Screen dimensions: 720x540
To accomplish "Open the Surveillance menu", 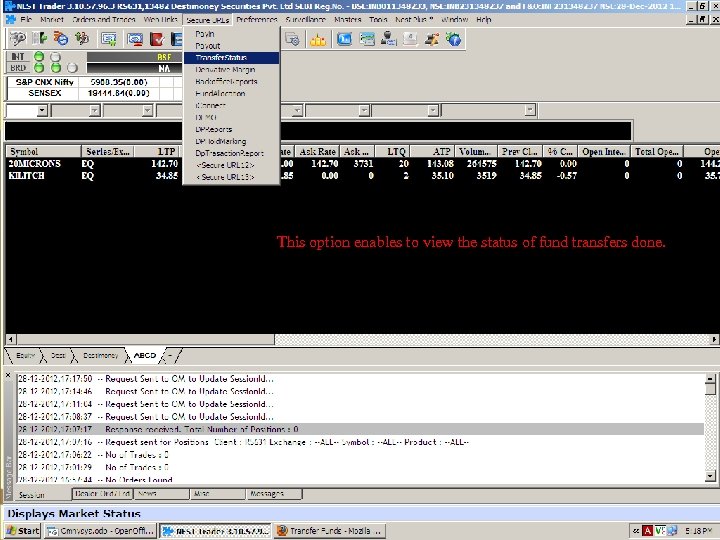I will click(x=305, y=20).
